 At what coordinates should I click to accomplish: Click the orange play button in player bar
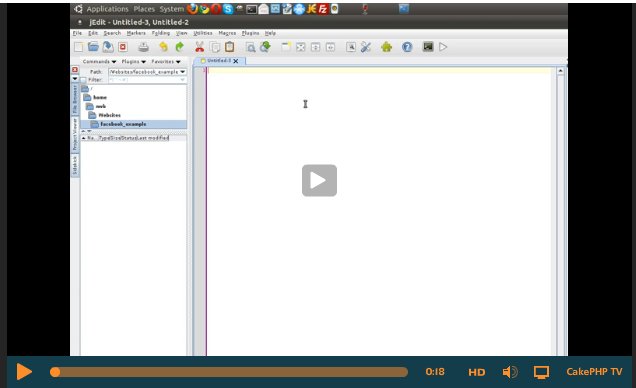pyautogui.click(x=24, y=372)
